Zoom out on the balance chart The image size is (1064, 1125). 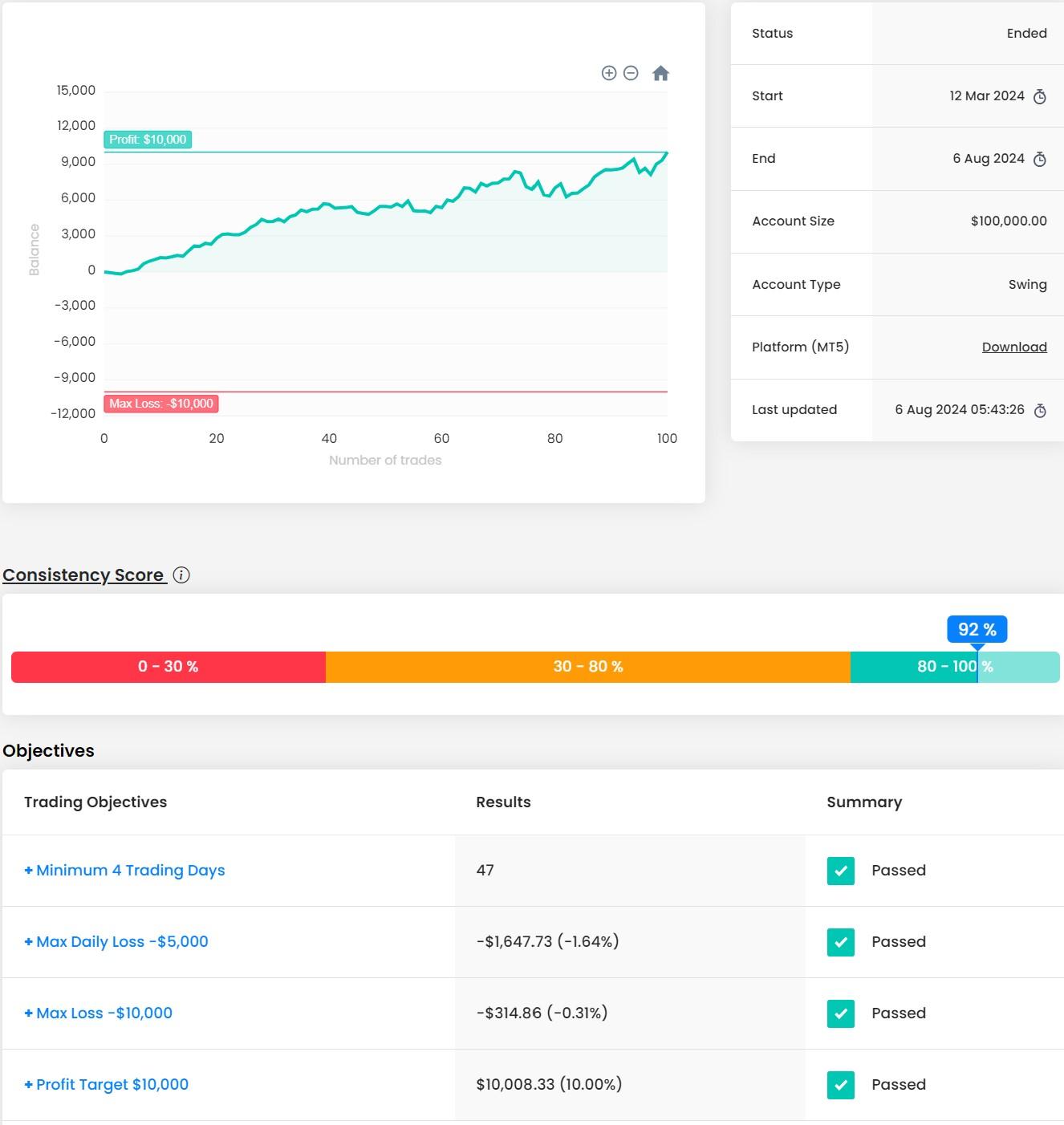[631, 73]
